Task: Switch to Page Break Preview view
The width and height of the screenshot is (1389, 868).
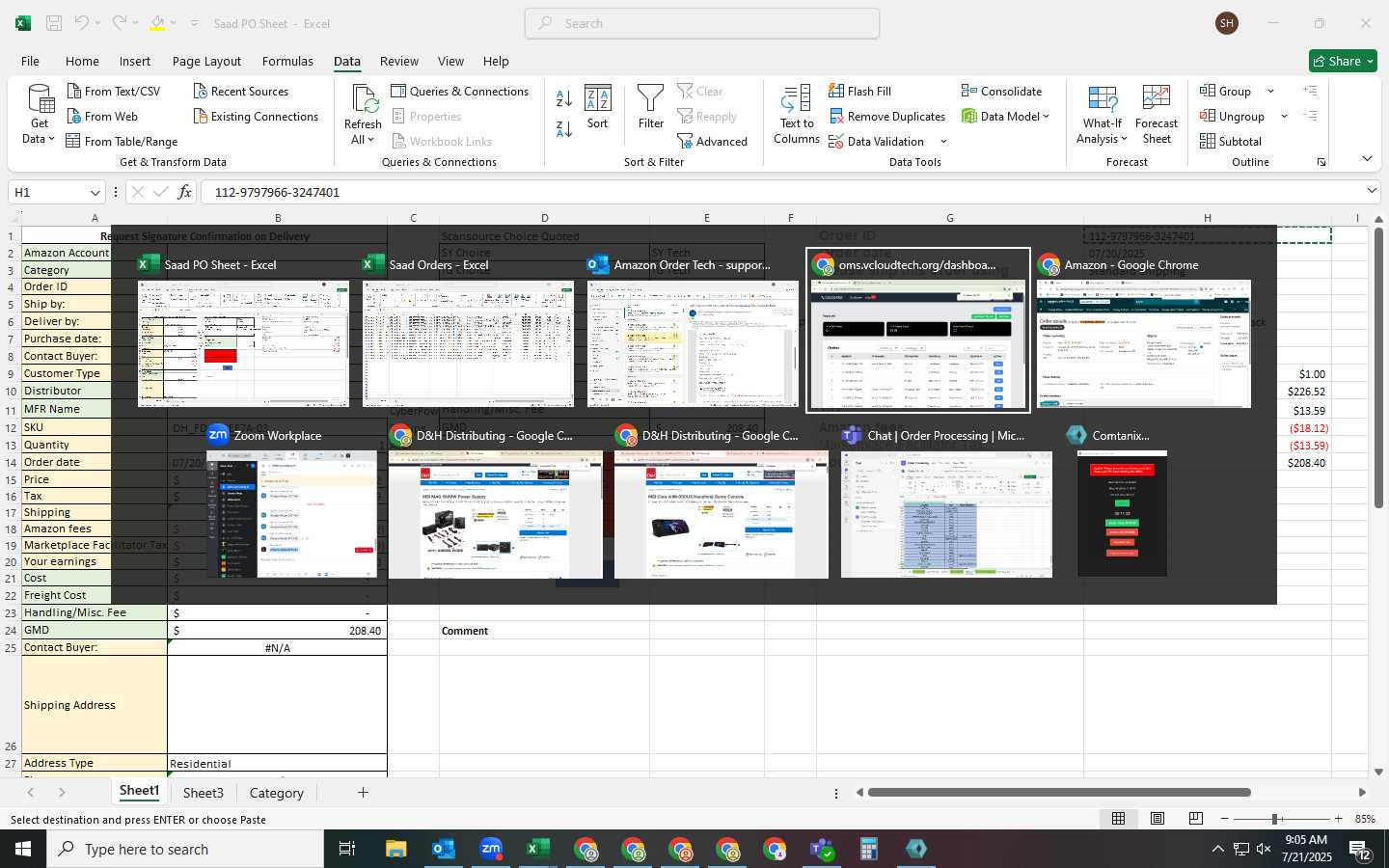Action: [x=1196, y=818]
